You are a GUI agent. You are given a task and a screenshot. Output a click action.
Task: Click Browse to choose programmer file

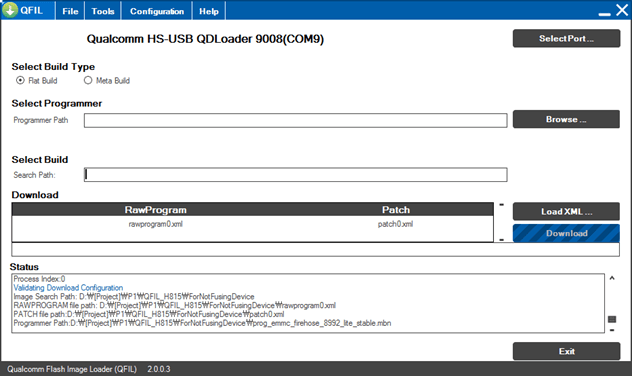(x=566, y=119)
